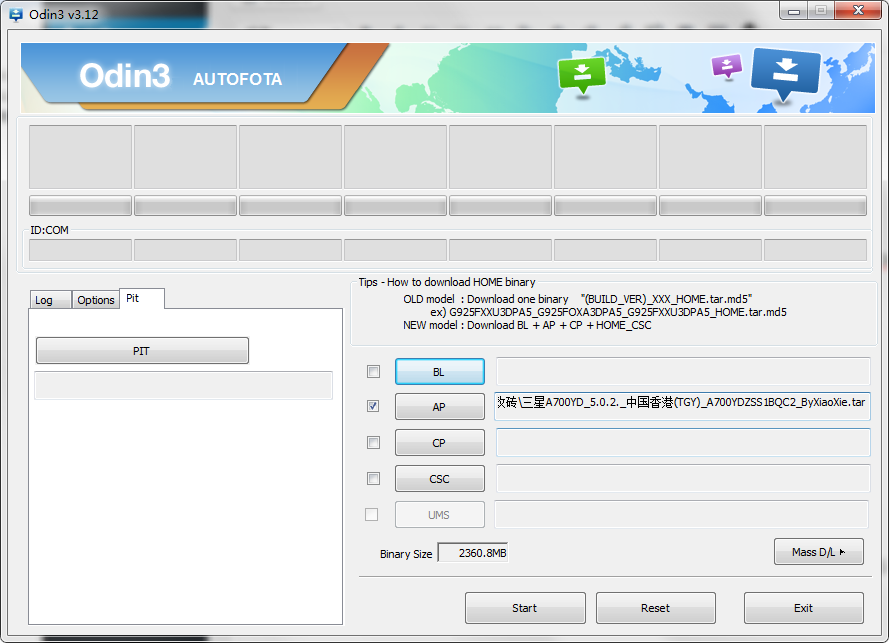Viewport: 889px width, 643px height.
Task: Click the disabled UMS button
Action: [x=439, y=515]
